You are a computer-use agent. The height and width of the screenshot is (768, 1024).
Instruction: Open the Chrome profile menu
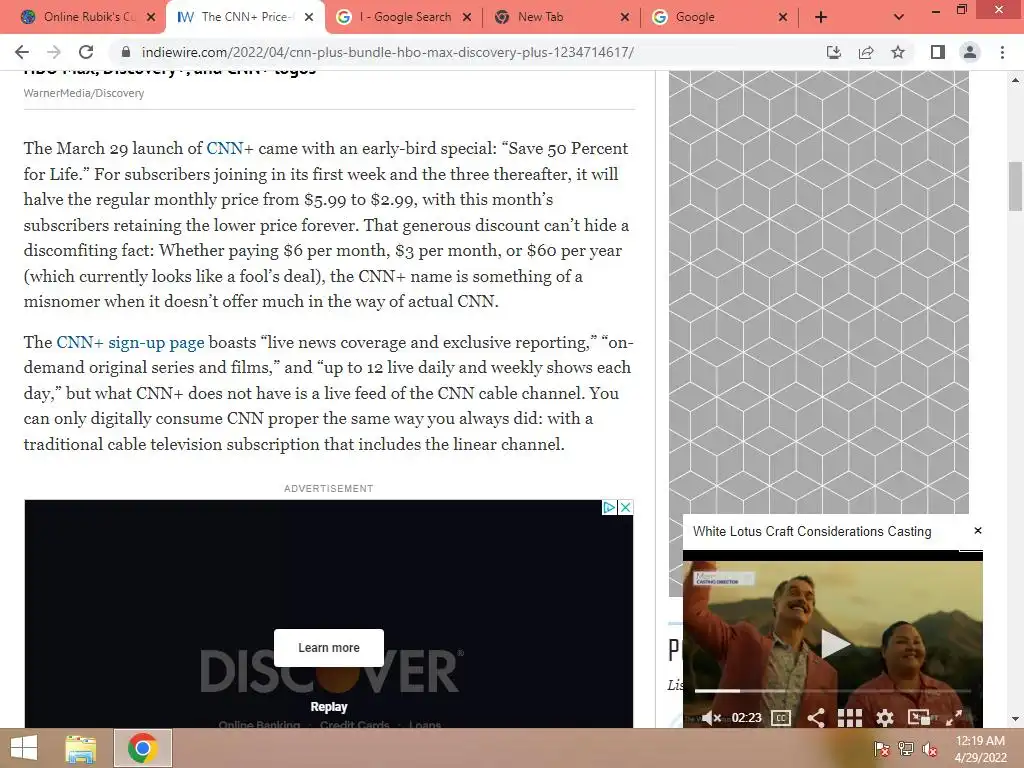coord(970,52)
